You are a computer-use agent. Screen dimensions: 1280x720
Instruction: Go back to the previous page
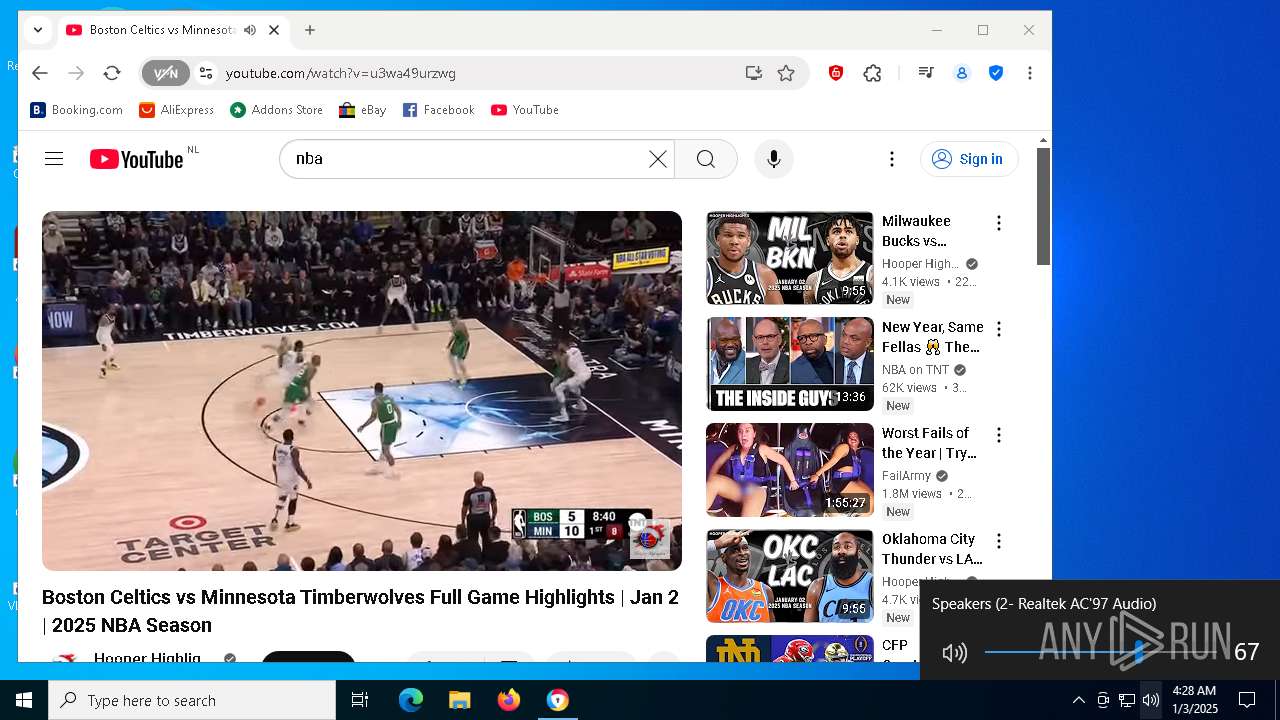pyautogui.click(x=39, y=73)
